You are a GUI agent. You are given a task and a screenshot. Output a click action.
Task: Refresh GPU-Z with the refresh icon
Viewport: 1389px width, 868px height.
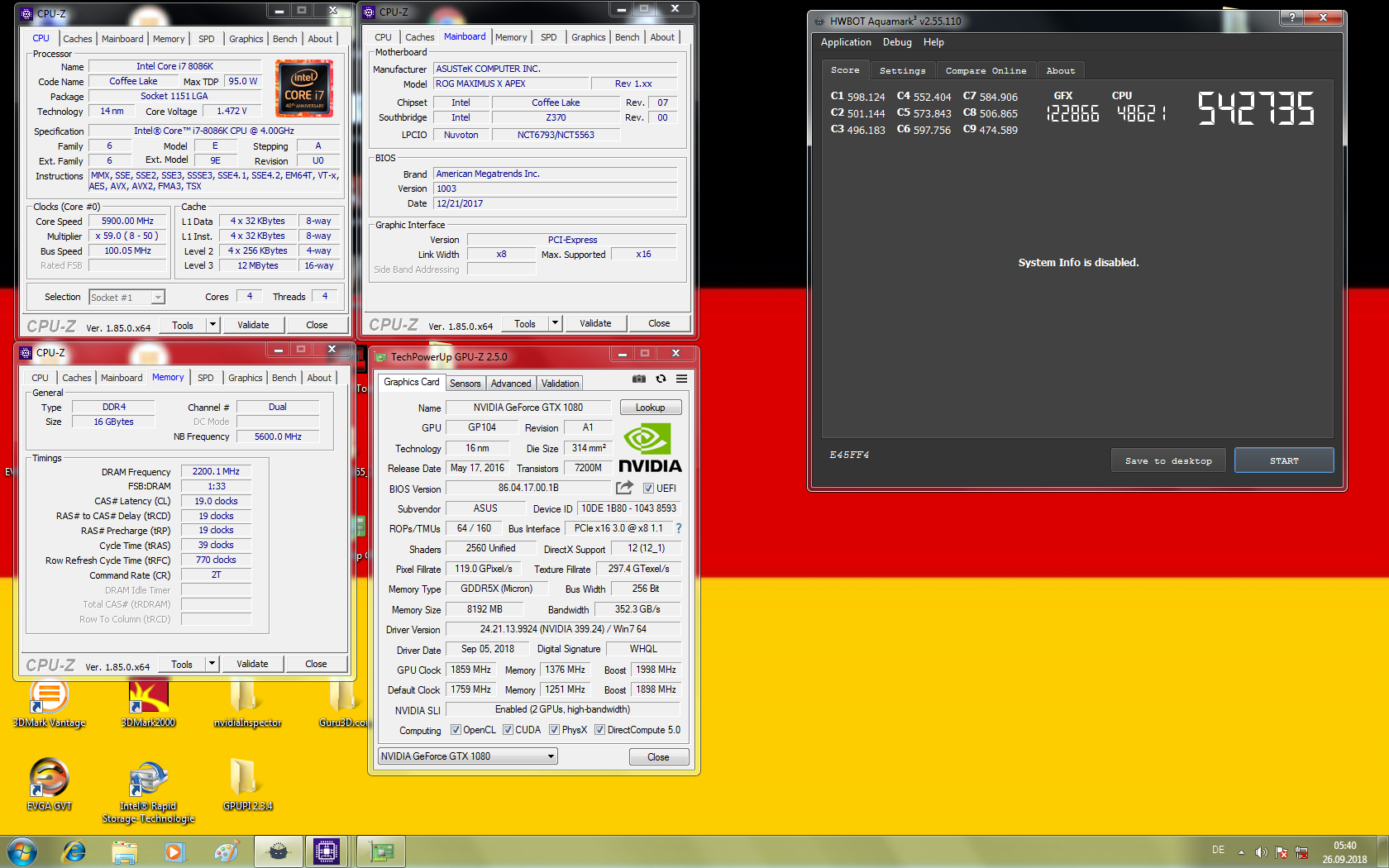coord(661,379)
